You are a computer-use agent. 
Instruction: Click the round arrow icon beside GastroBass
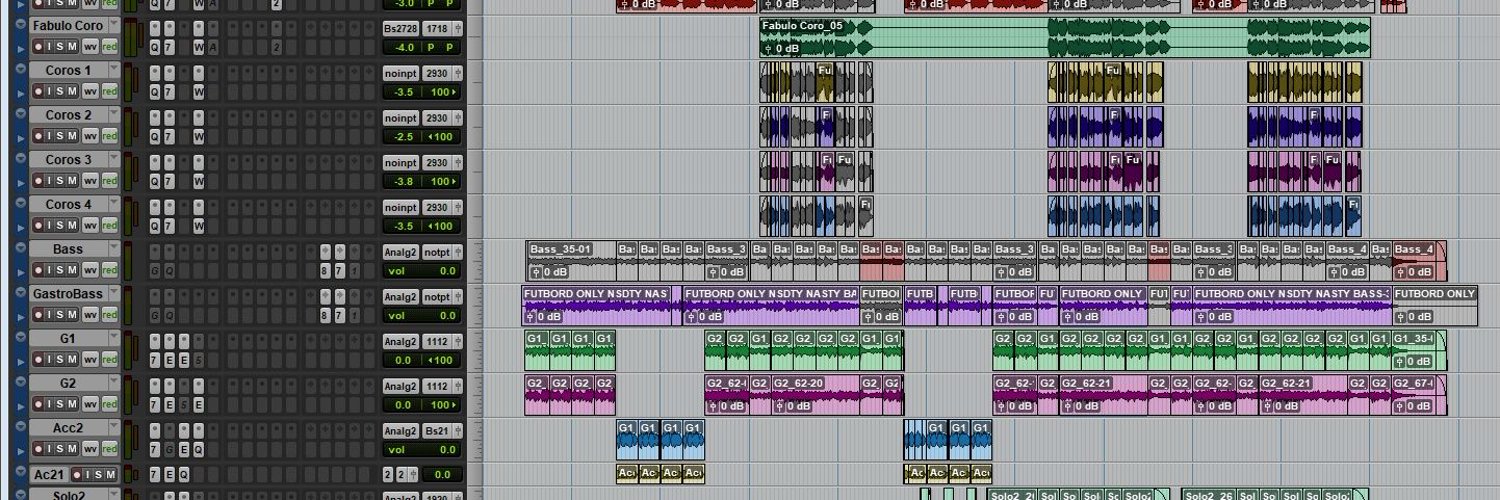pyautogui.click(x=21, y=292)
